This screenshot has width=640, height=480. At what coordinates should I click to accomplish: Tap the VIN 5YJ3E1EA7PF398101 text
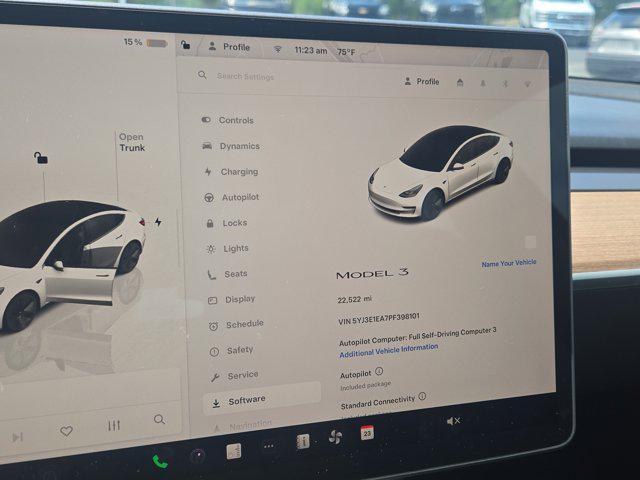379,318
